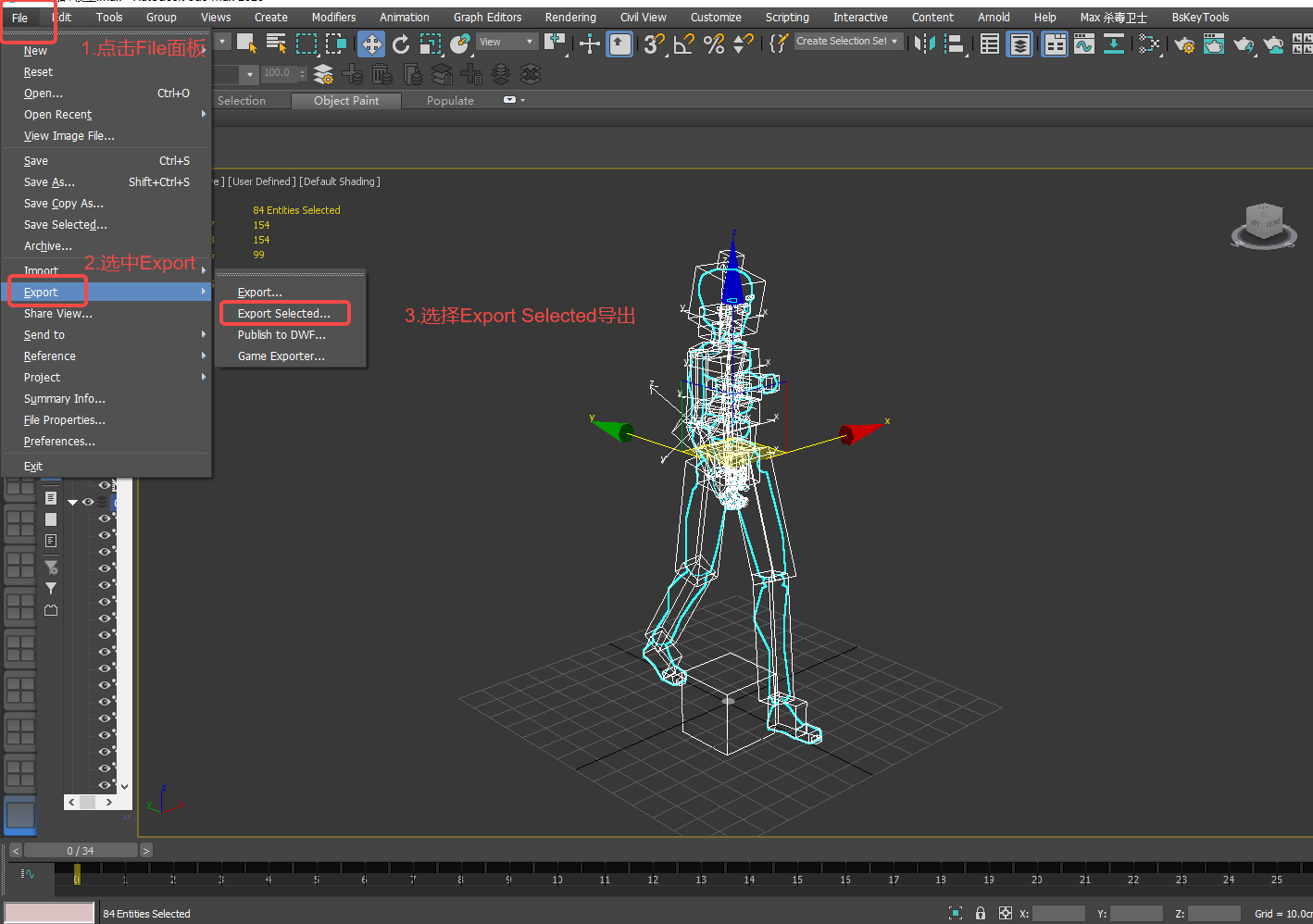Click Use Pivot Point Center icon
This screenshot has height=924, width=1313.
(556, 43)
